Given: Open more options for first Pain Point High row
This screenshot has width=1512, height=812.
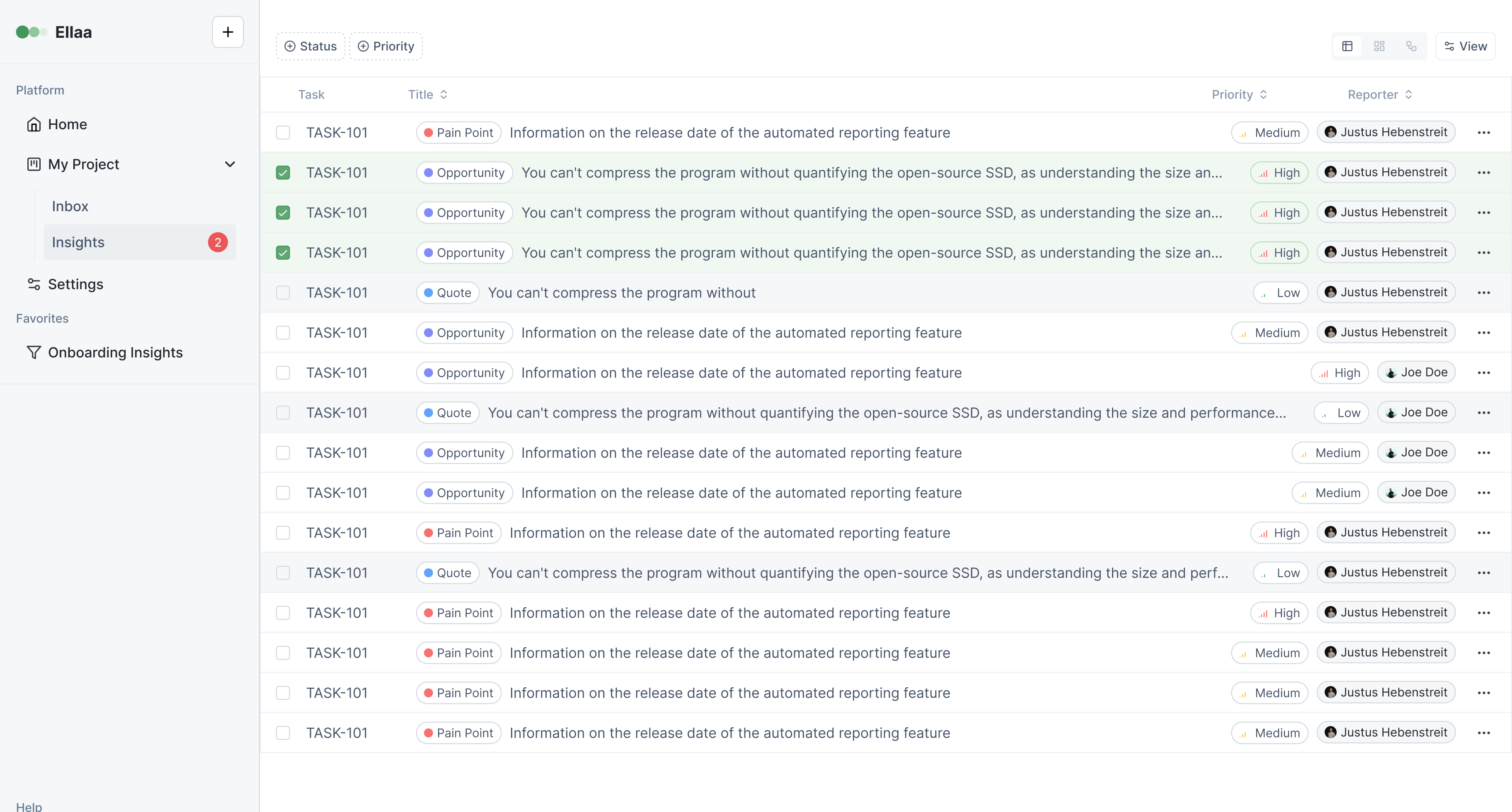Looking at the screenshot, I should 1484,533.
